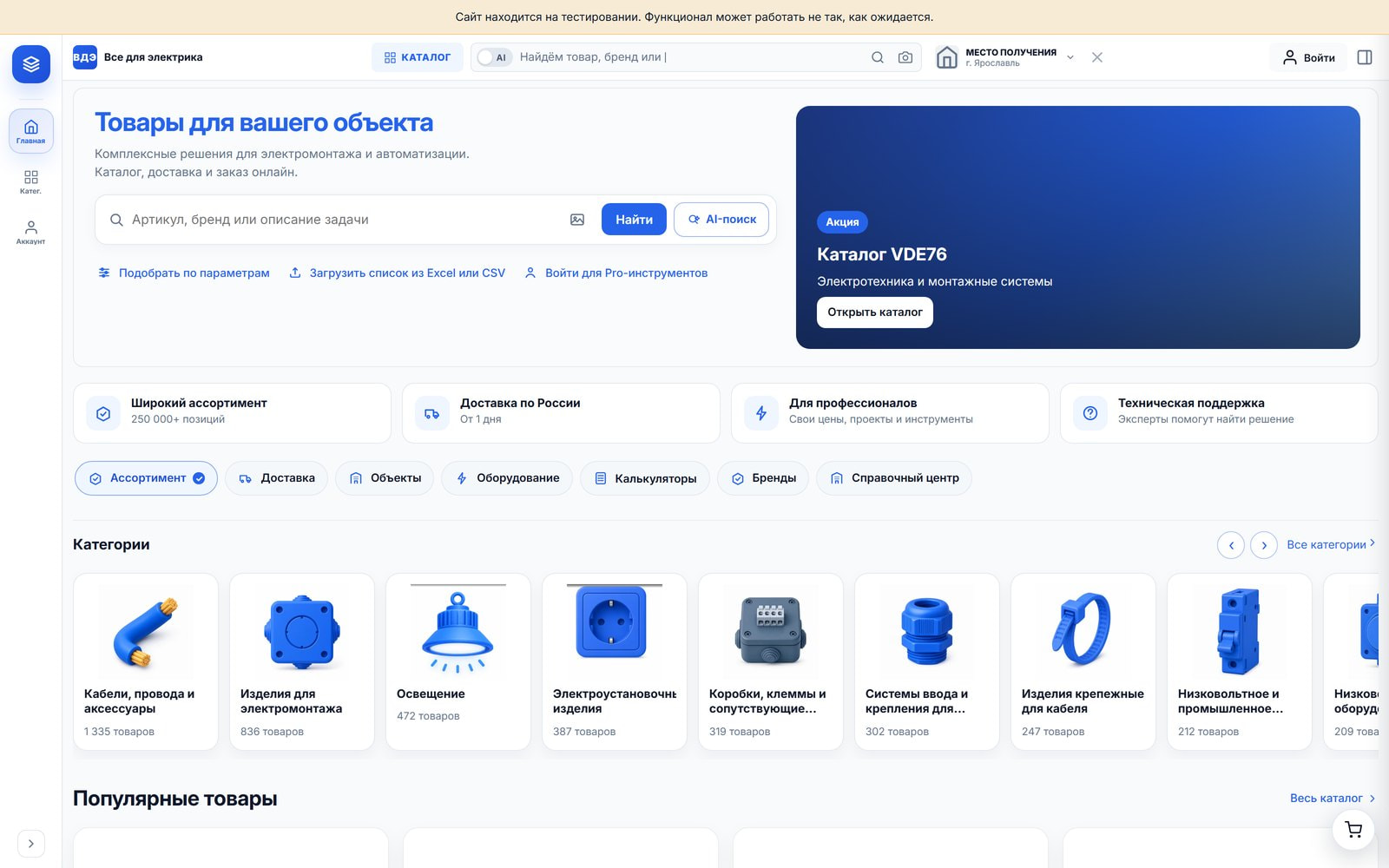Image resolution: width=1389 pixels, height=868 pixels.
Task: Click the layers logo icon top-left
Action: (31, 64)
